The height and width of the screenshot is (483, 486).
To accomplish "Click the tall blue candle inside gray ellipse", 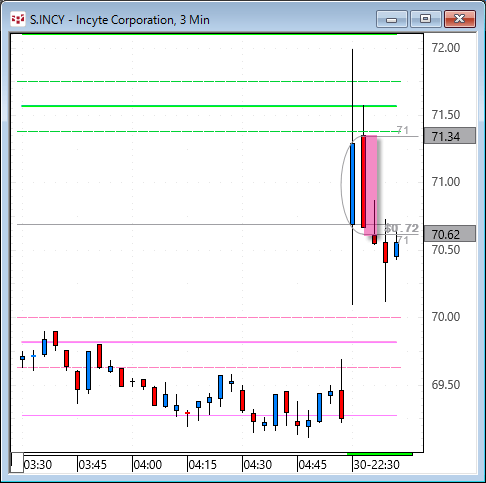I will [352, 184].
